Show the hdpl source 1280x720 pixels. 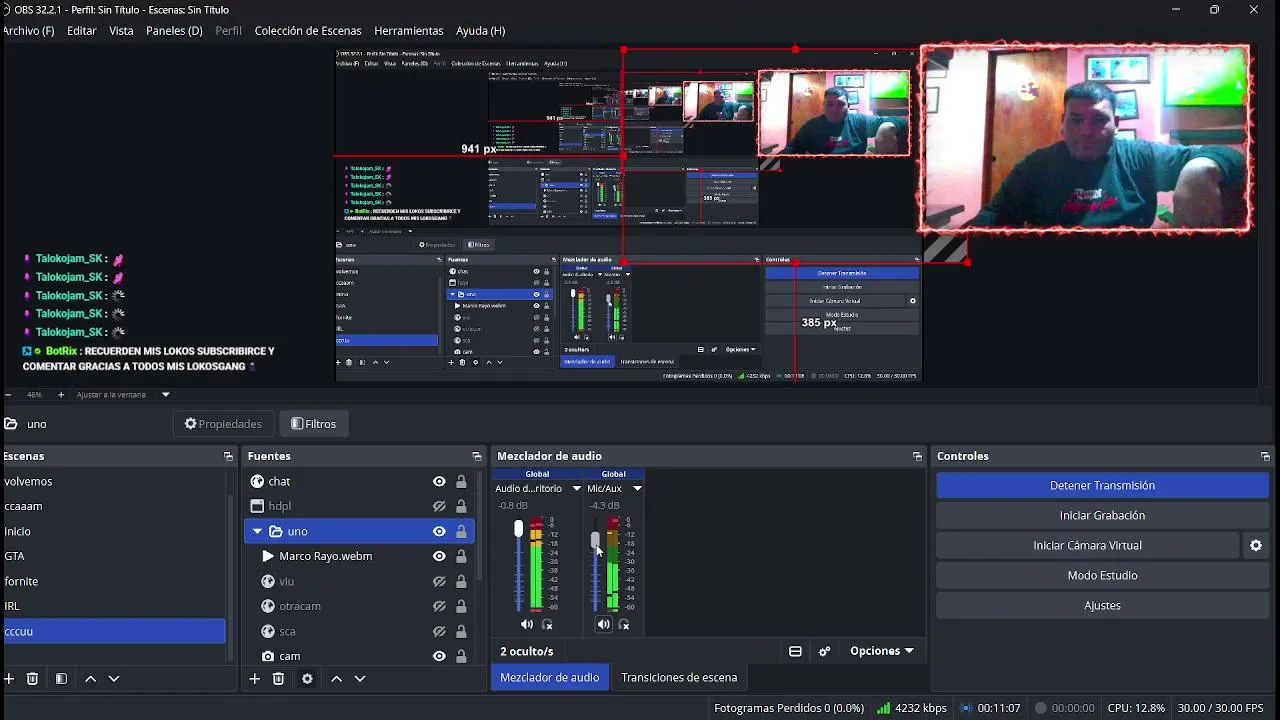click(x=439, y=506)
